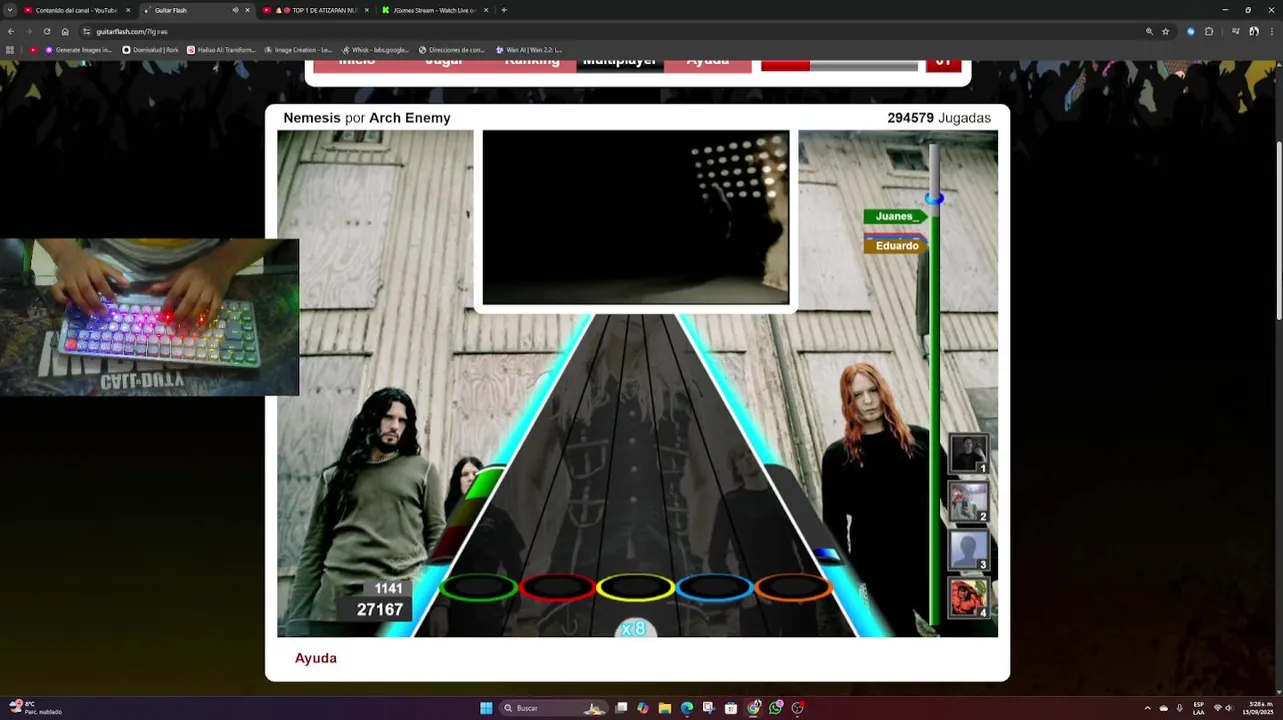Bookmark this page with the star icon
The width and height of the screenshot is (1283, 720).
[1166, 31]
